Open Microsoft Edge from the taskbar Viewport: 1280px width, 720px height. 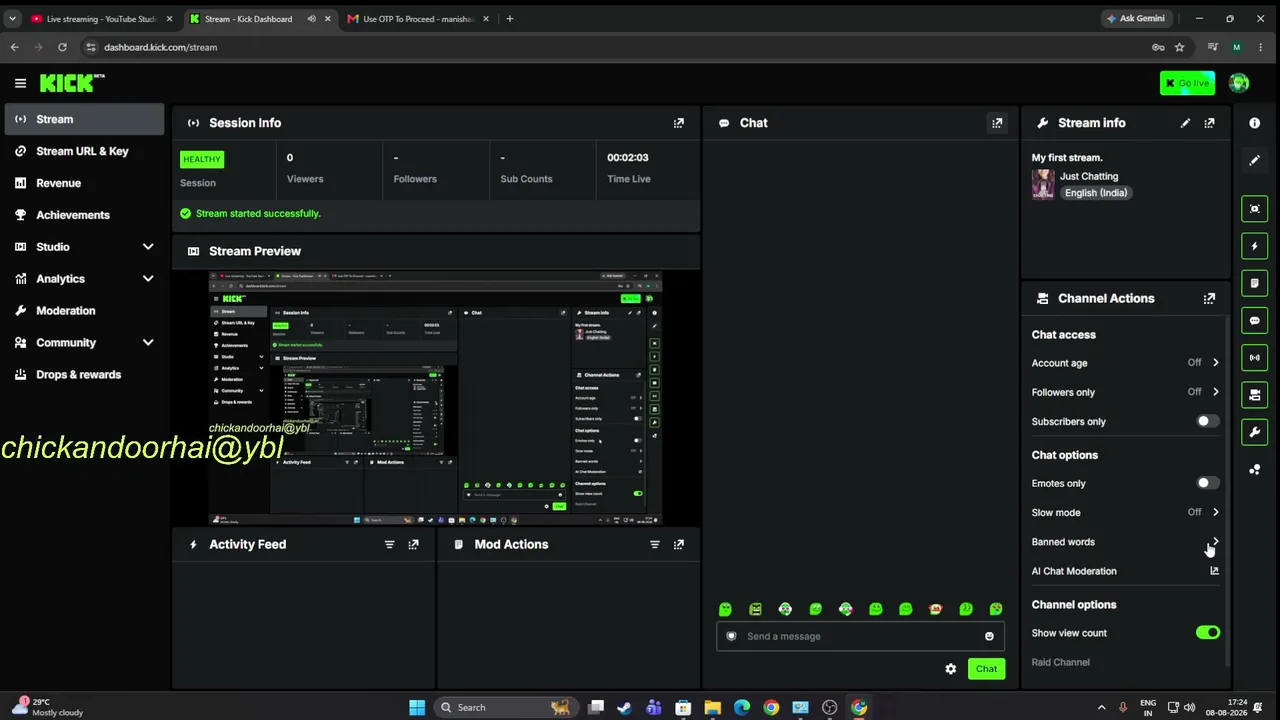coord(741,708)
